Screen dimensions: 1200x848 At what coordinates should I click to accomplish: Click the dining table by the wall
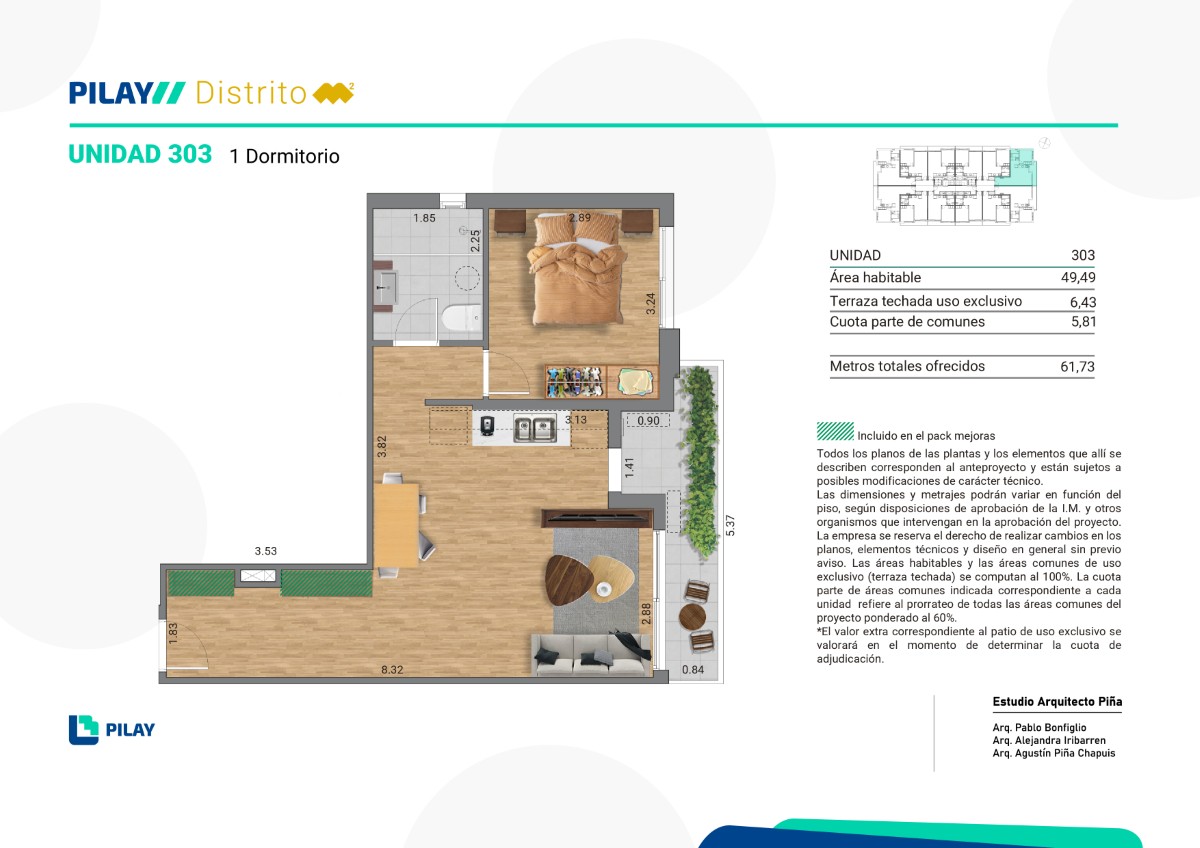[x=397, y=525]
